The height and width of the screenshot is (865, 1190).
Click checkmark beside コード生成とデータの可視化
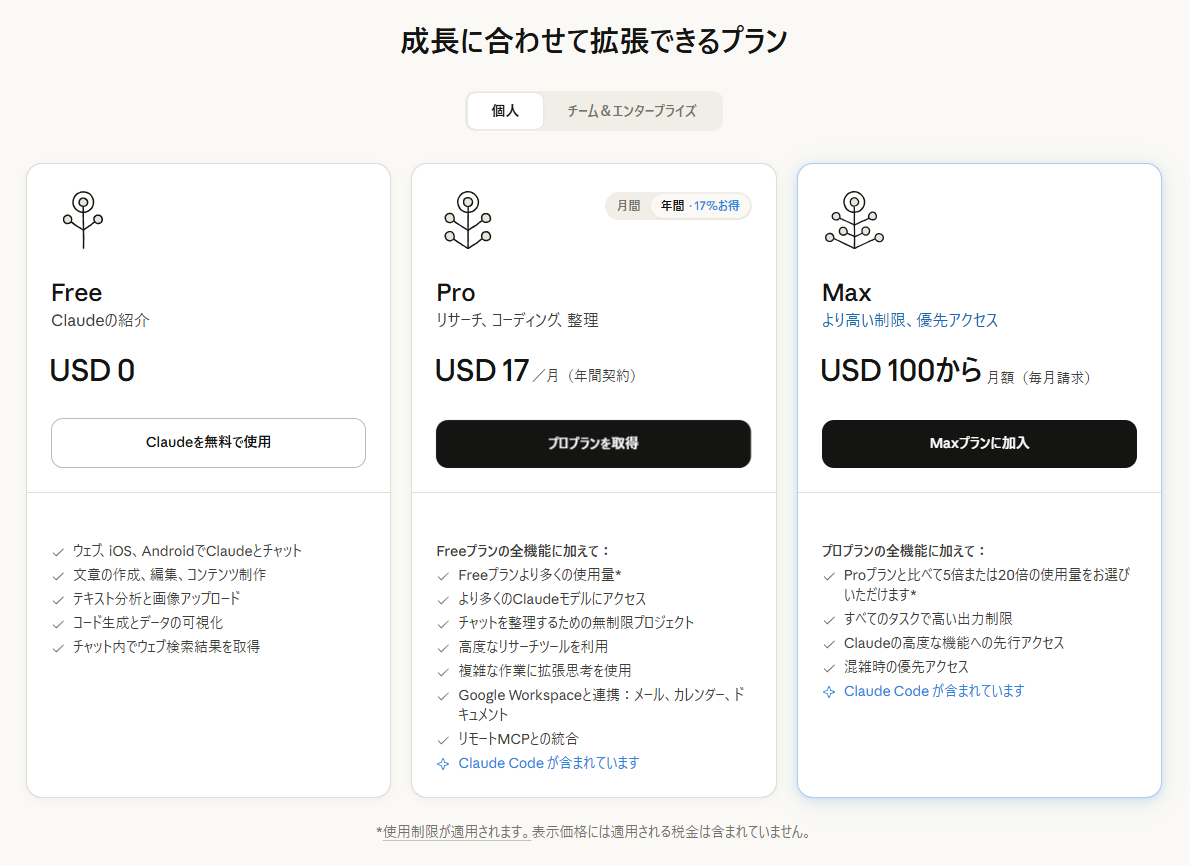pos(58,624)
